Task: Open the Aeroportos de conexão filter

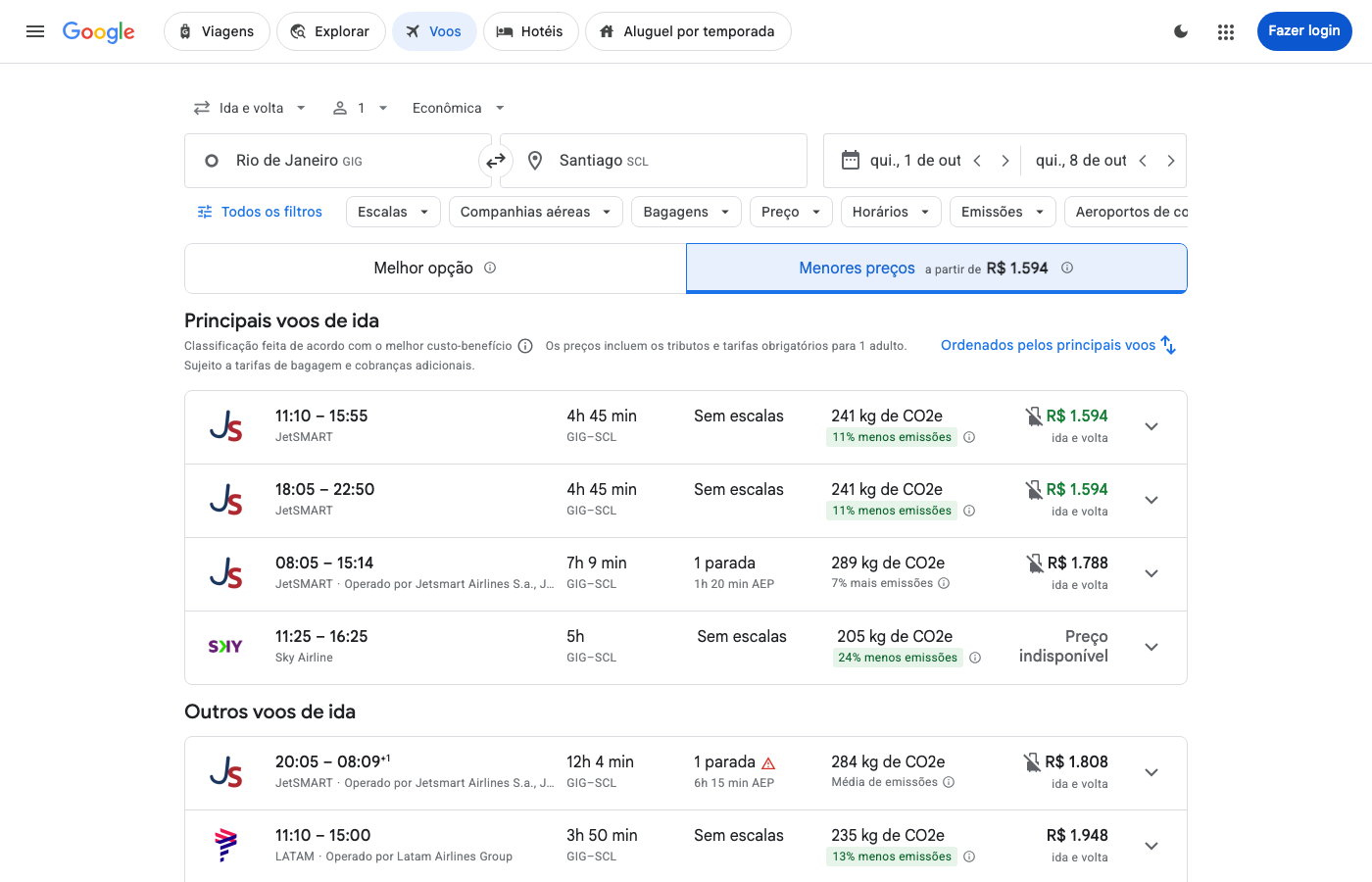Action: tap(1127, 212)
